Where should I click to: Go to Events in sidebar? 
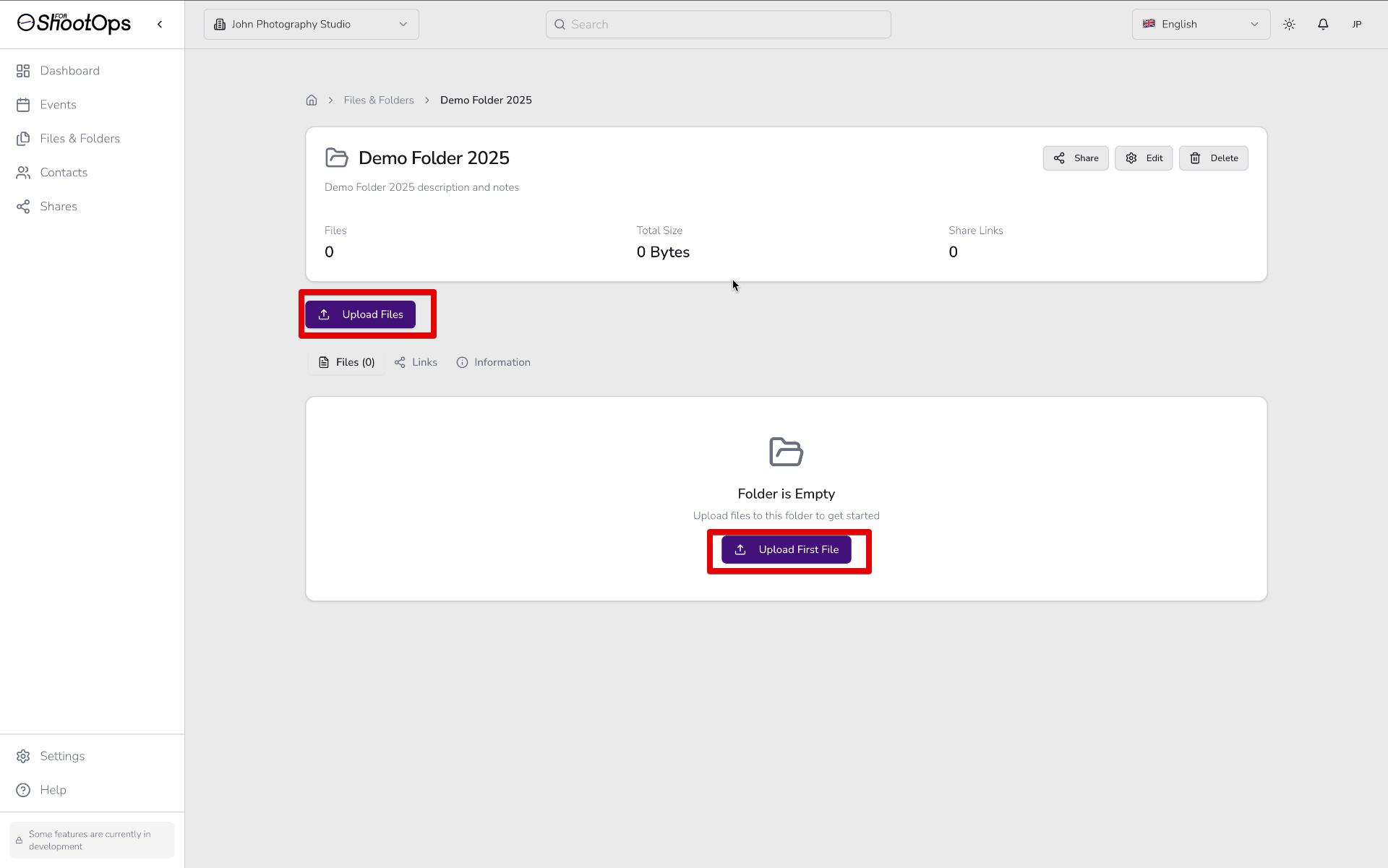point(58,105)
